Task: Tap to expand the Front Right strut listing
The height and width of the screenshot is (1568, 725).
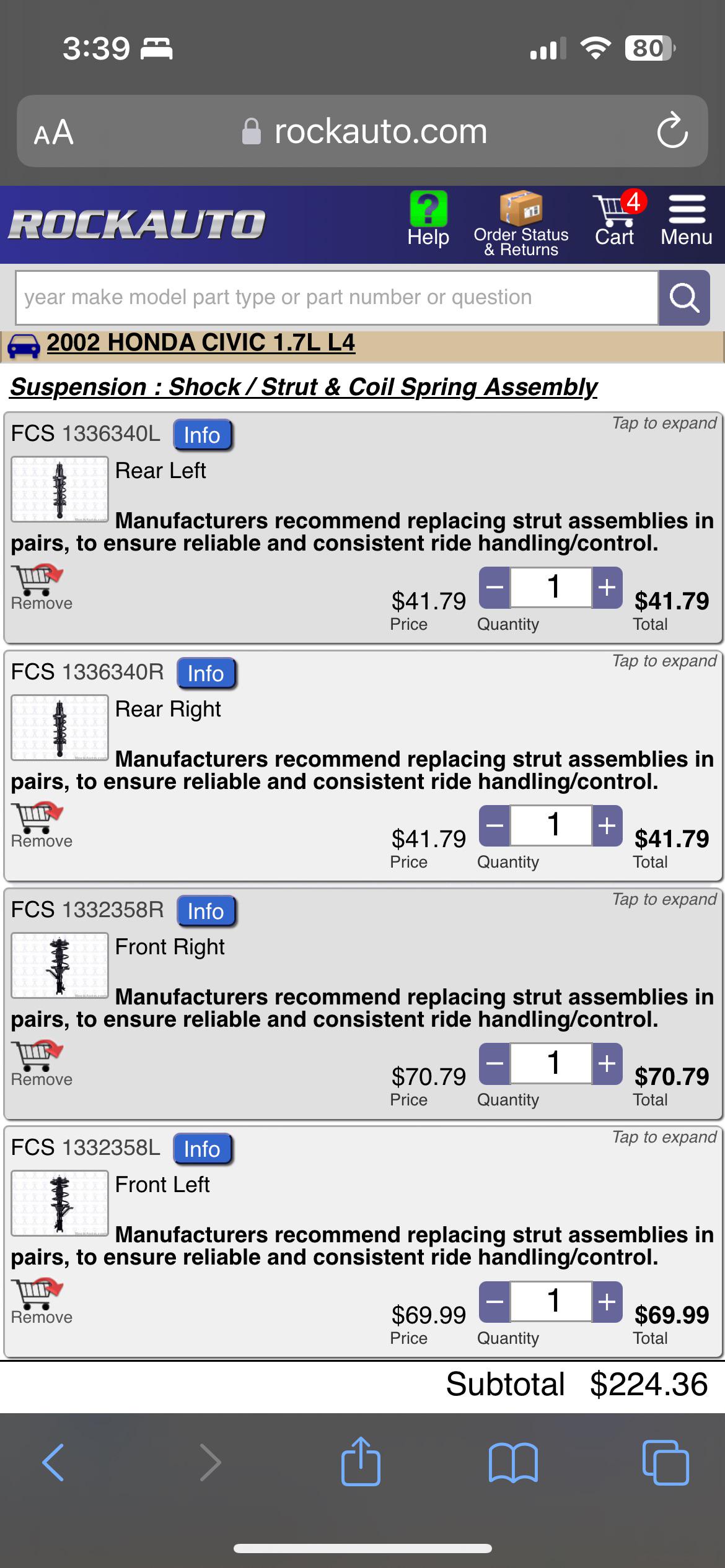Action: tap(662, 899)
